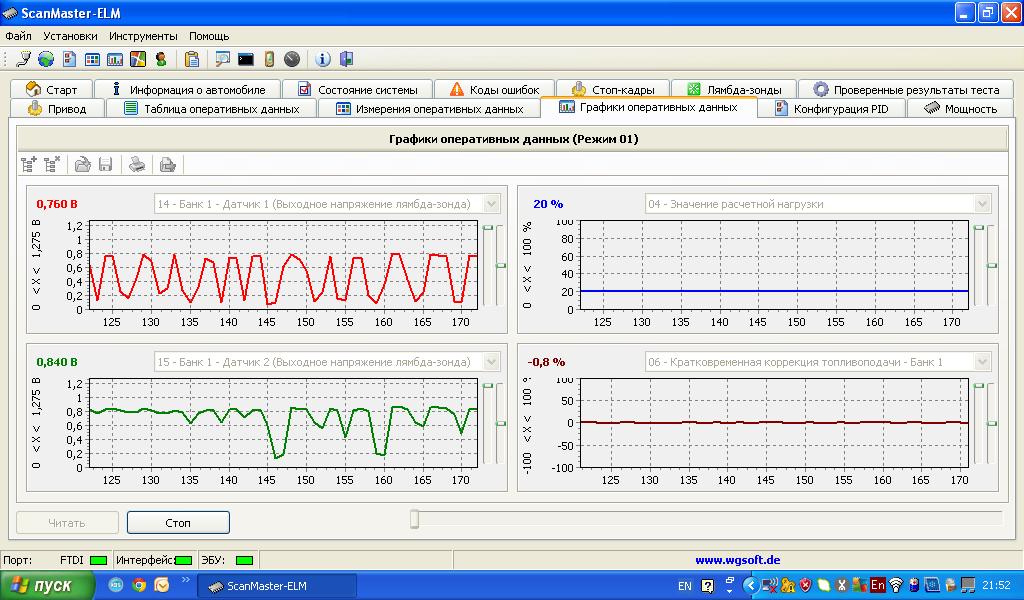Click the bar chart toolbar icon
The width and height of the screenshot is (1024, 600).
click(115, 59)
